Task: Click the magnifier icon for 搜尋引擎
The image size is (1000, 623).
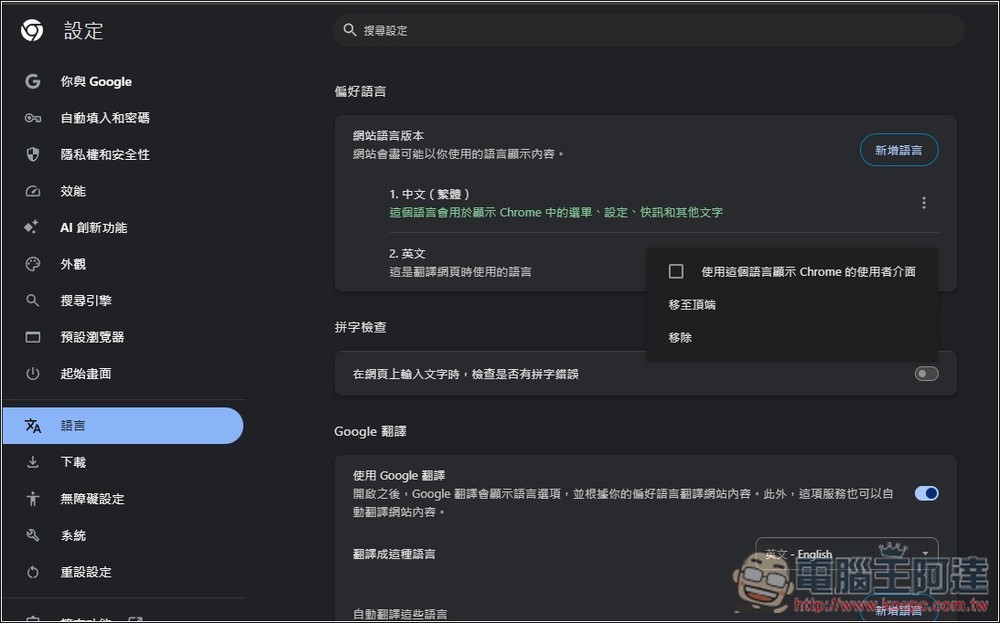Action: (x=33, y=300)
